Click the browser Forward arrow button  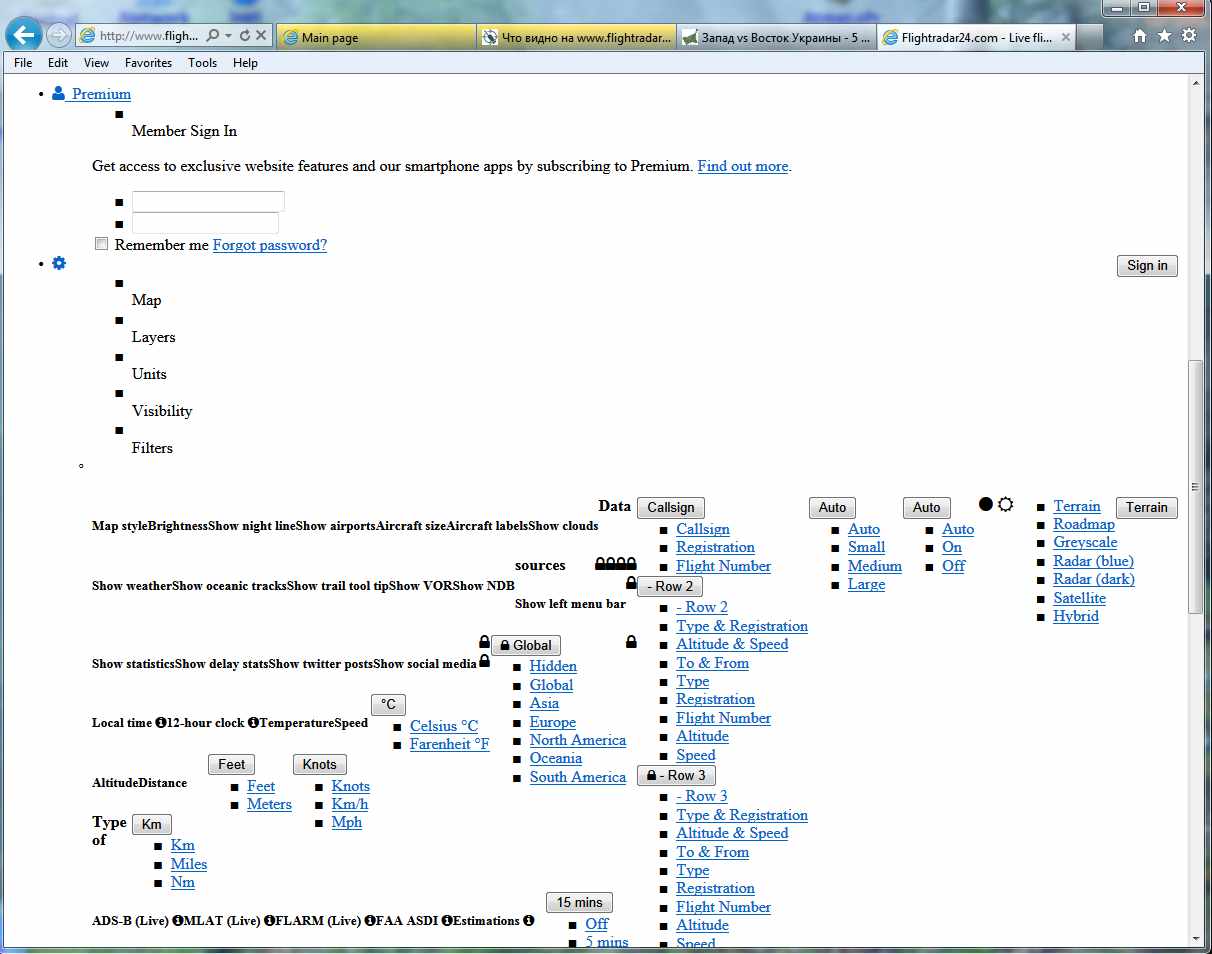[58, 35]
